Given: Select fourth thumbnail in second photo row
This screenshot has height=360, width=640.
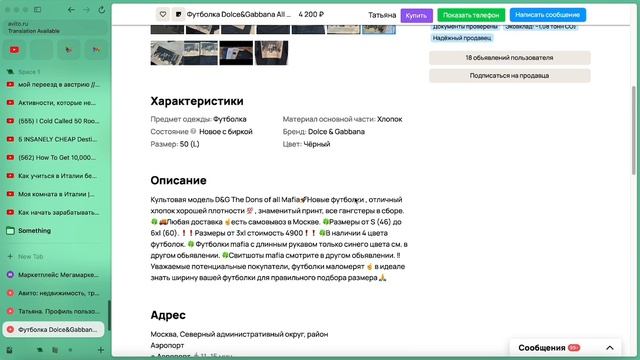Looking at the screenshot, I should click(271, 53).
